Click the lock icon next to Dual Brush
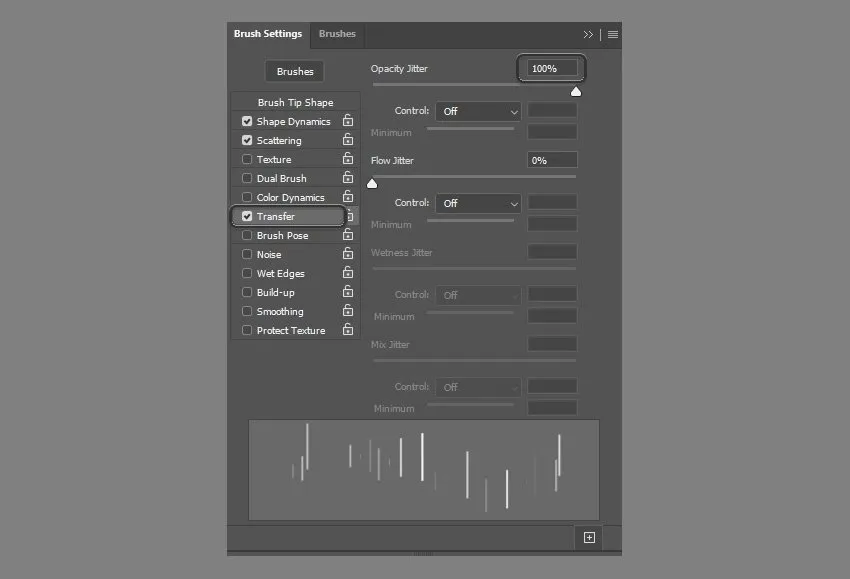850x579 pixels. coord(348,178)
